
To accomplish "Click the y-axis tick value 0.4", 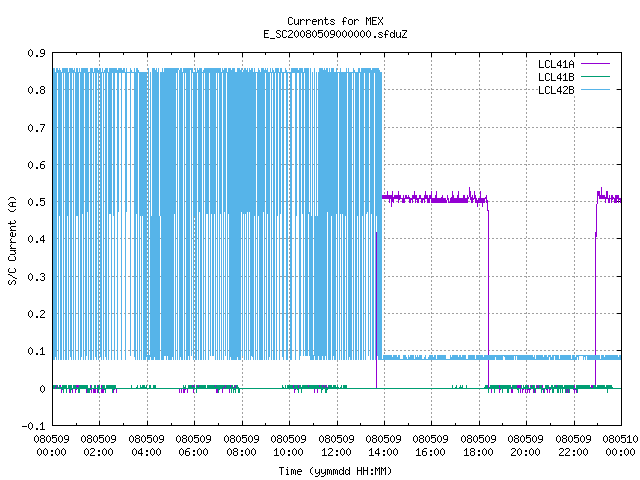I will pos(36,239).
